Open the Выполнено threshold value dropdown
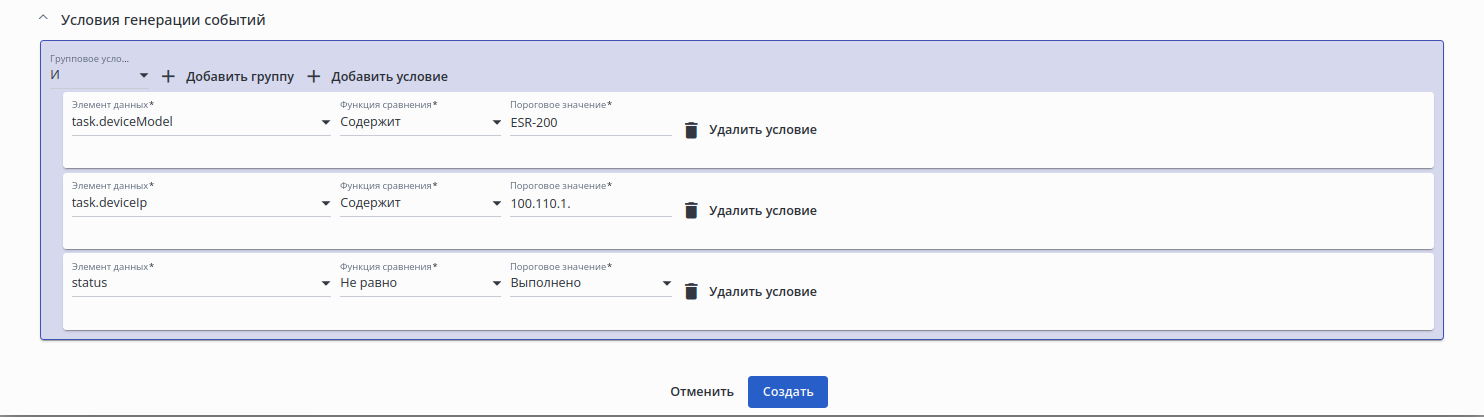The height and width of the screenshot is (417, 1484). tap(590, 283)
